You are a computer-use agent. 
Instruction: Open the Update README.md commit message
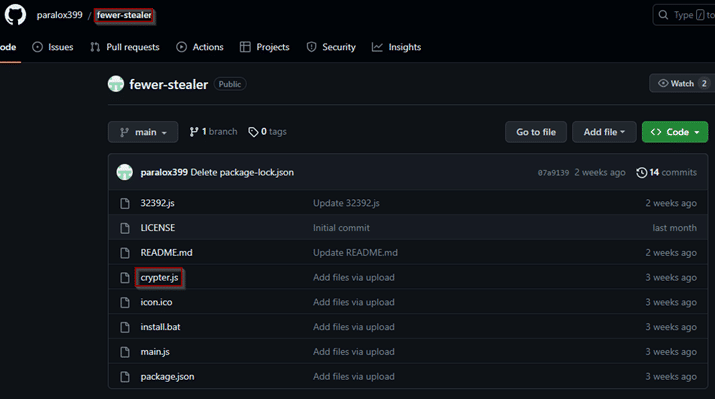(x=355, y=253)
